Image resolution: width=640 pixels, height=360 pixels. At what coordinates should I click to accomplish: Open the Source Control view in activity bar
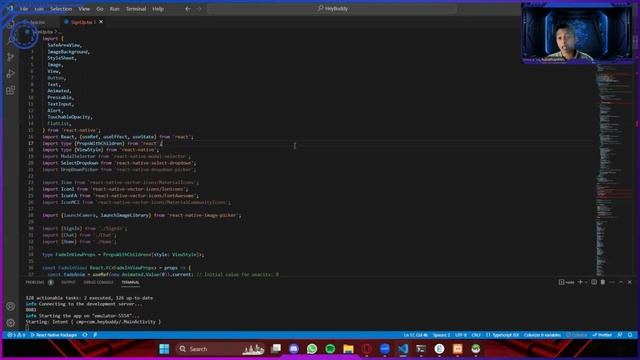tap(11, 57)
